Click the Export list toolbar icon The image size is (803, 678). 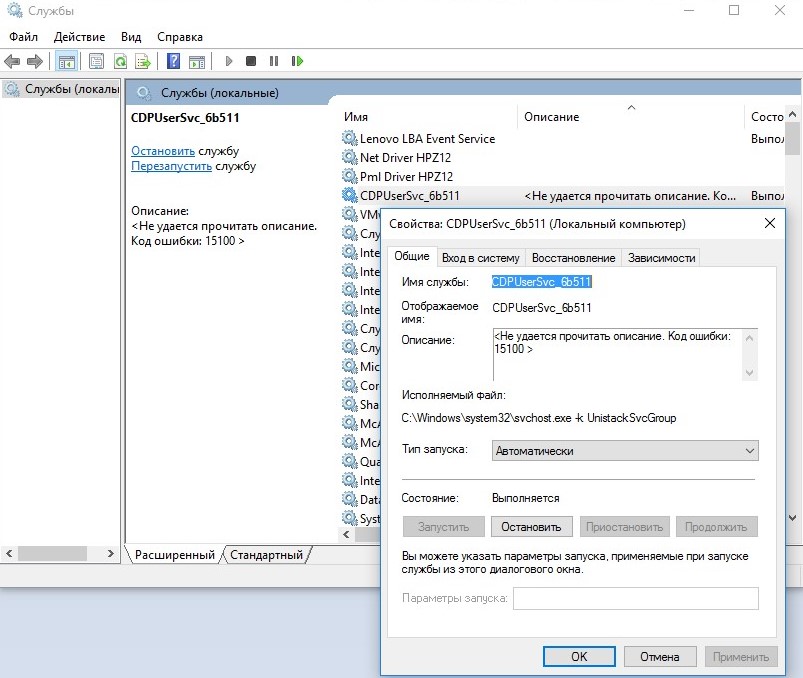pyautogui.click(x=143, y=61)
